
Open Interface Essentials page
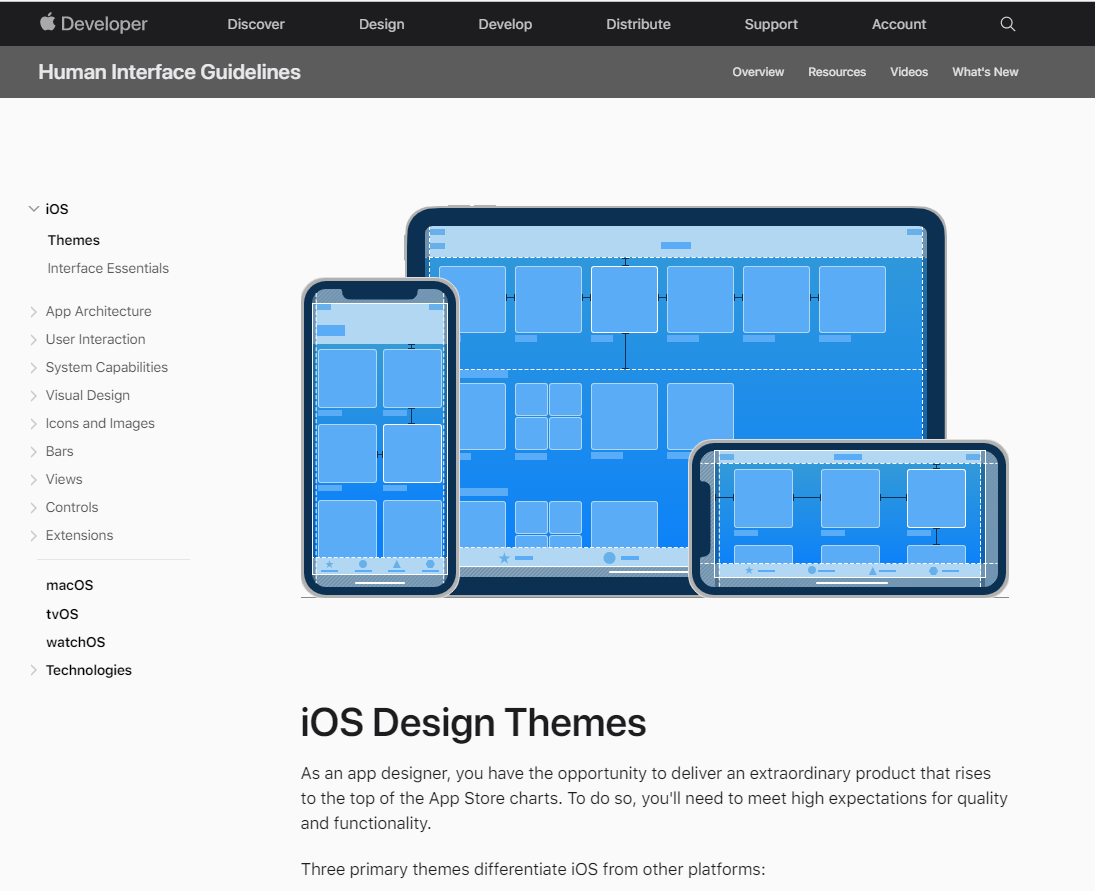click(108, 268)
